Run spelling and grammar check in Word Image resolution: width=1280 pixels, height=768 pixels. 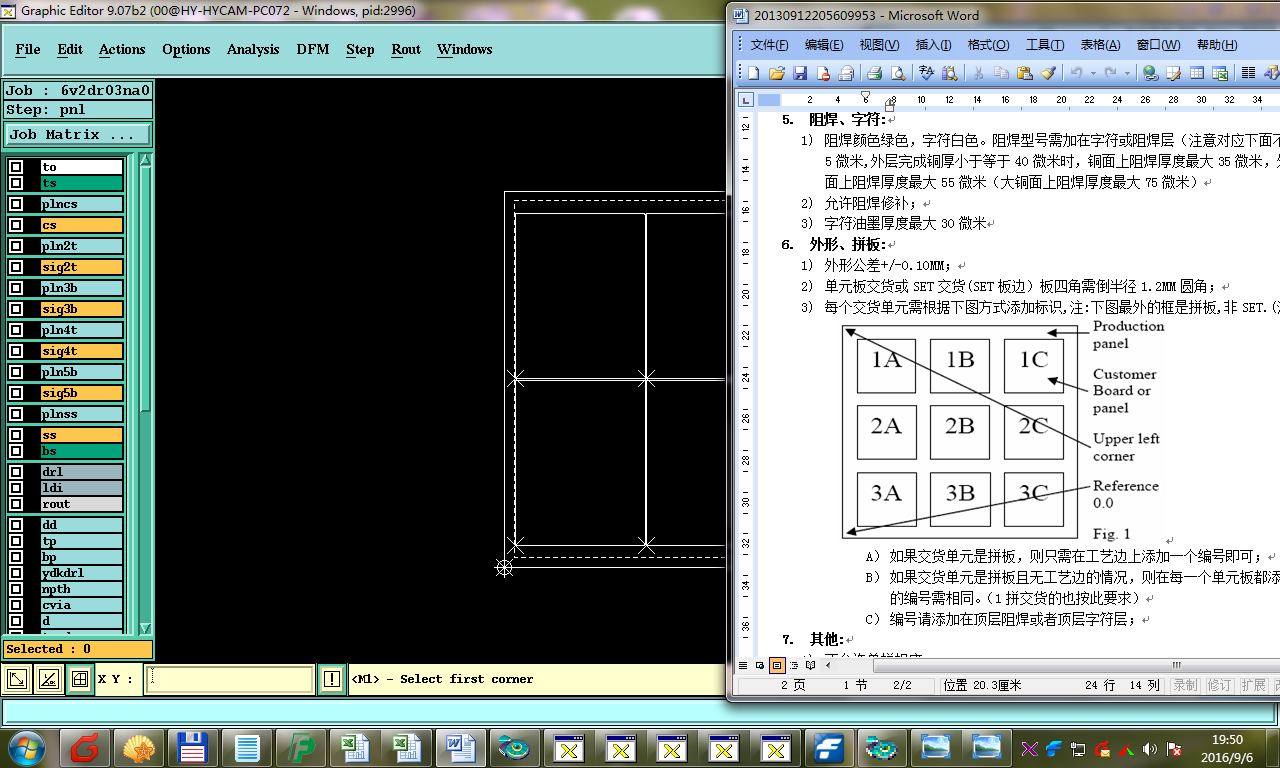(926, 73)
